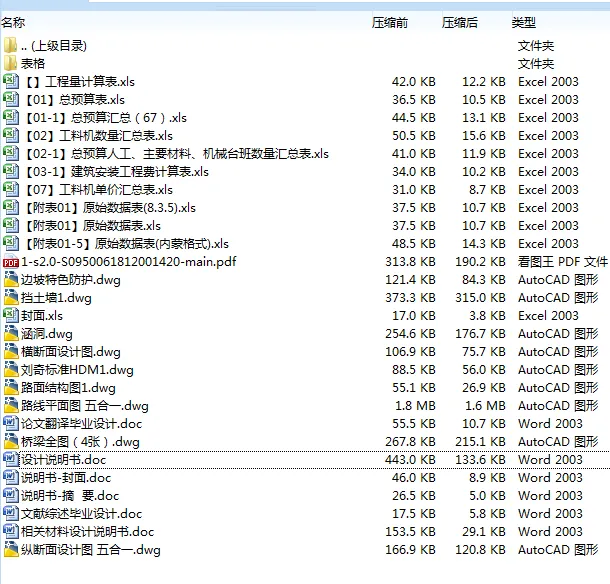Select the file name 纵断面设计图 五合一.dwg
This screenshot has width=610, height=584.
point(90,550)
